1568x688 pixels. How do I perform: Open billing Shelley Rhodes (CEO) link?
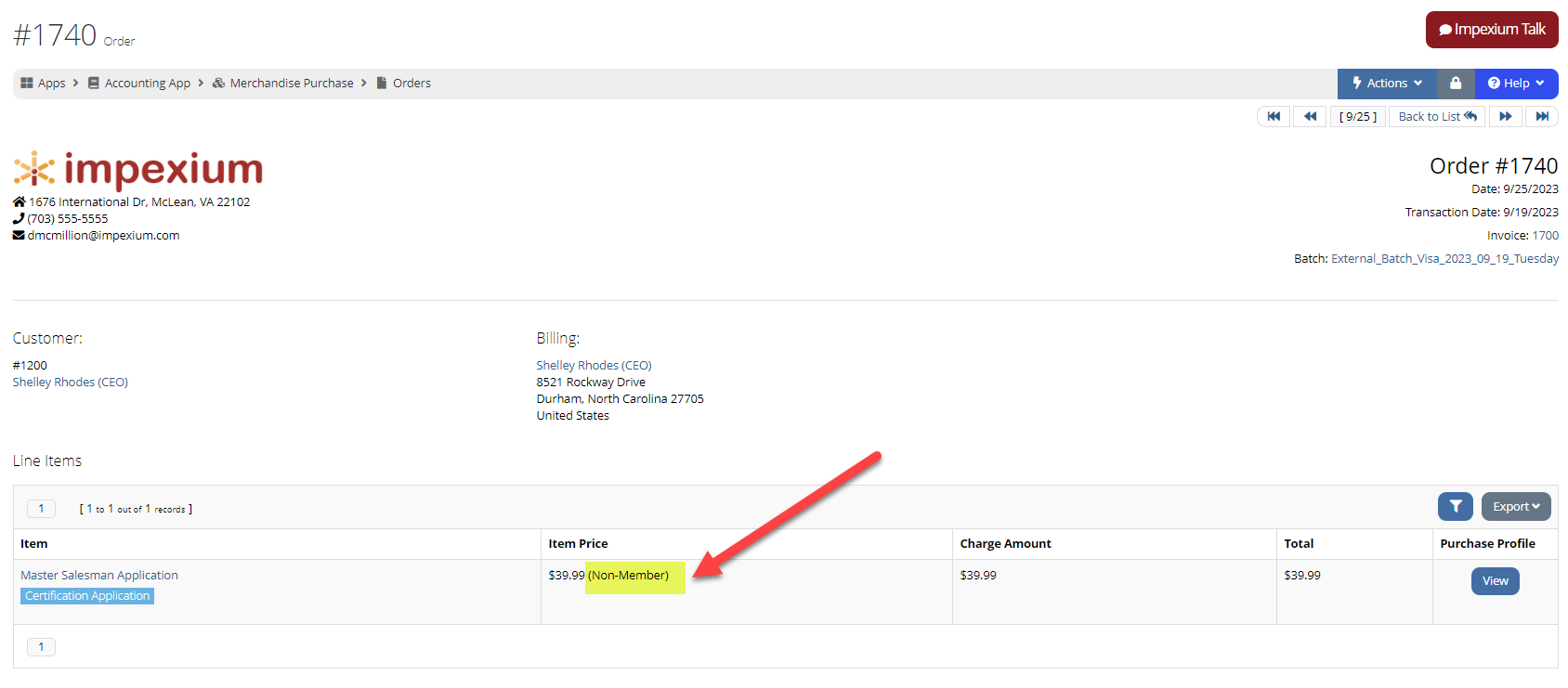(594, 366)
